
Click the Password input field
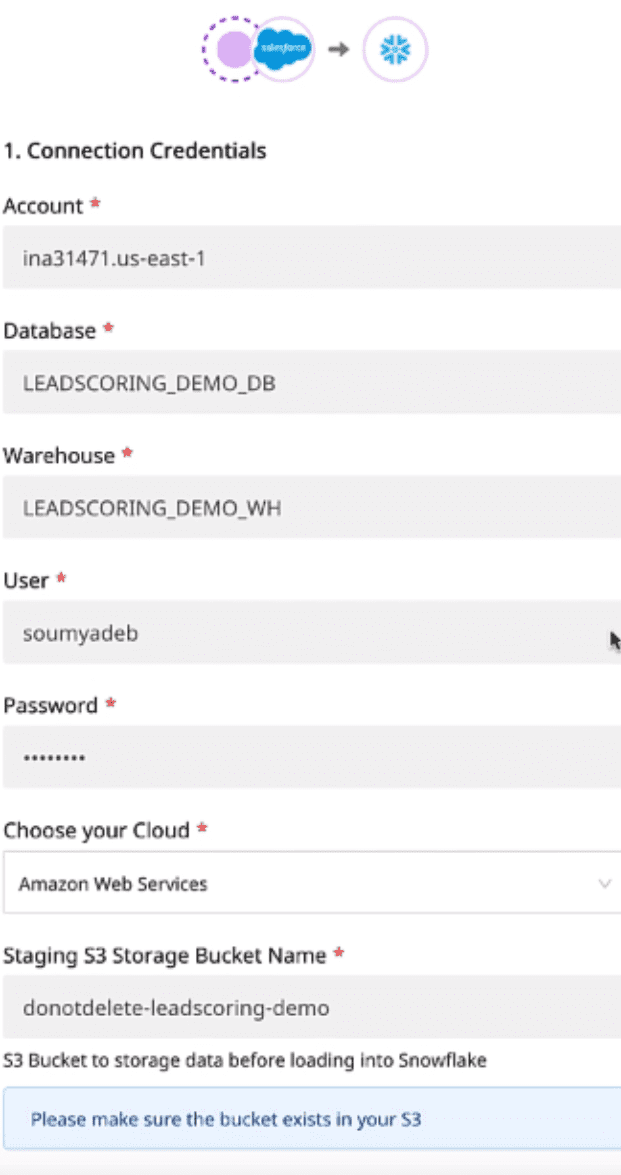click(311, 757)
